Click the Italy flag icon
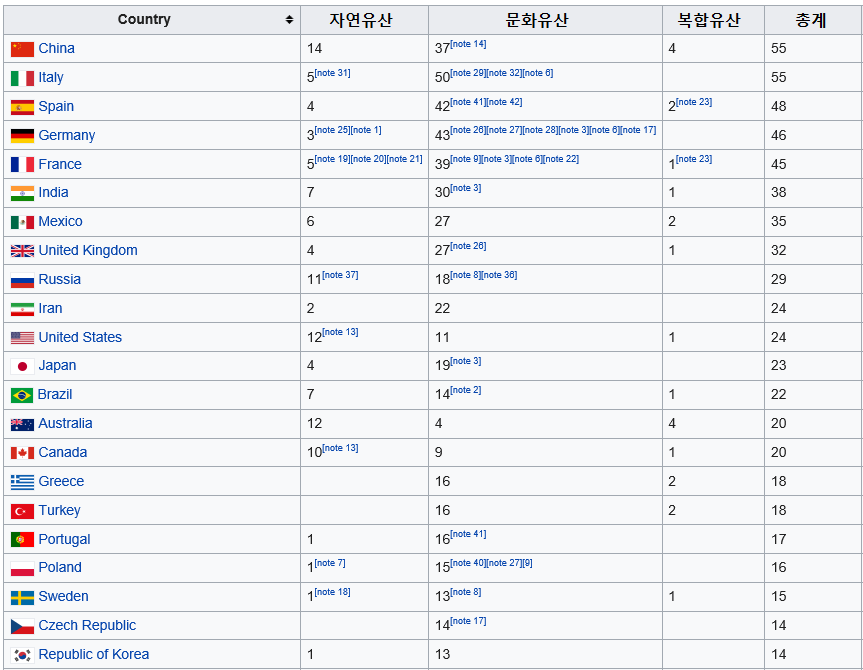The width and height of the screenshot is (863, 670). coord(23,78)
